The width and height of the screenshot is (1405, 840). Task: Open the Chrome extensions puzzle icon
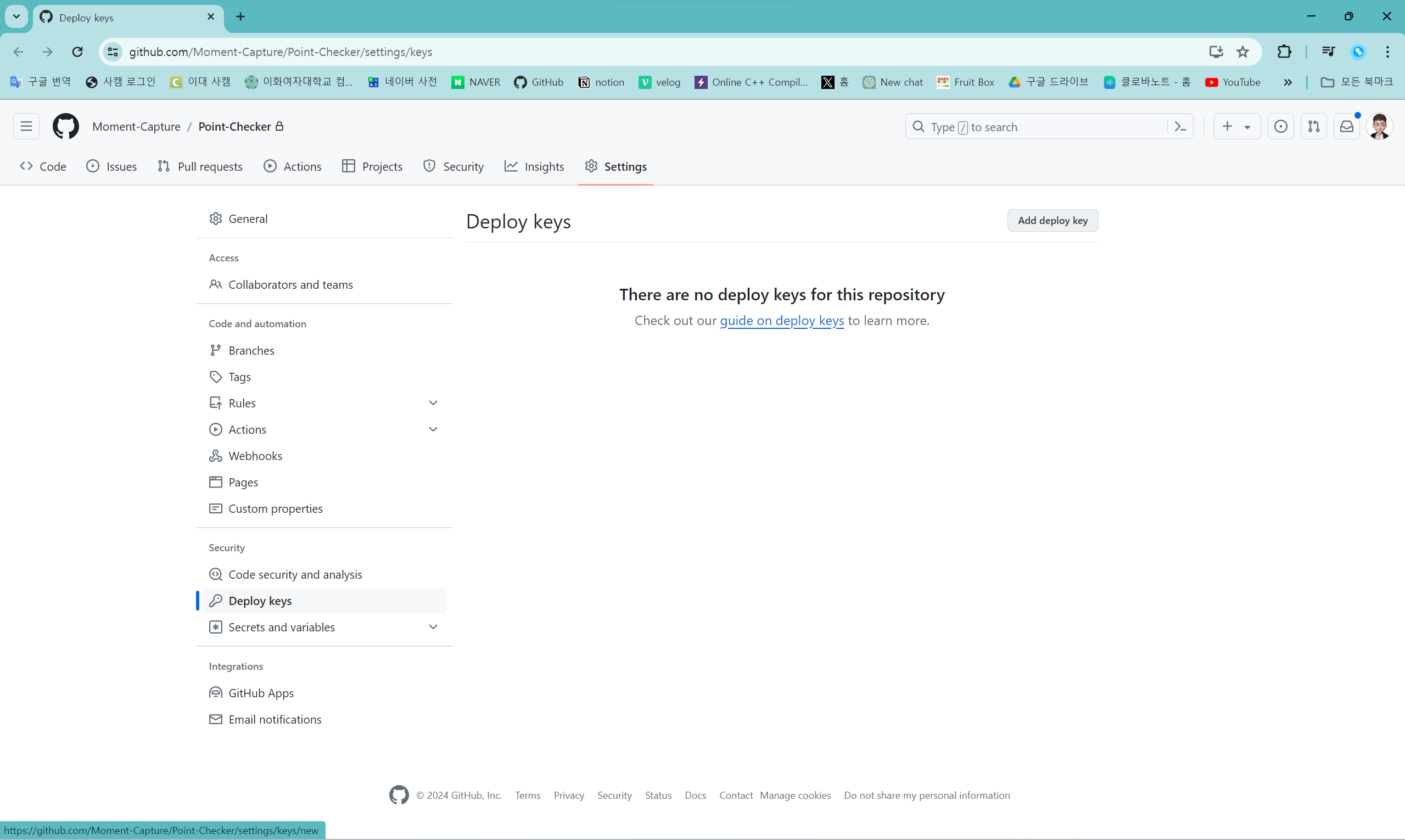click(1284, 52)
